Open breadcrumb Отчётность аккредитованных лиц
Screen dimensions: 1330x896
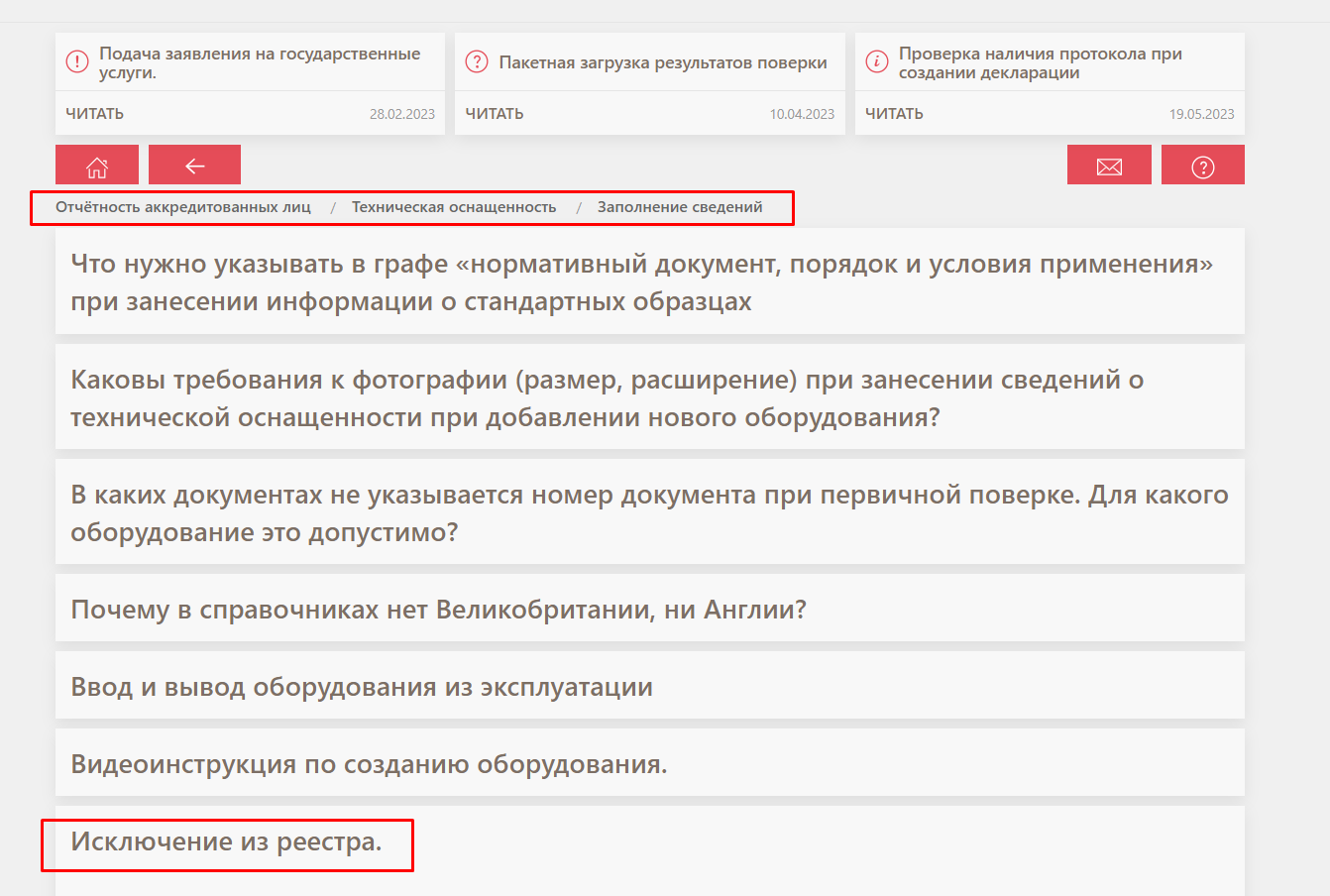pos(183,208)
